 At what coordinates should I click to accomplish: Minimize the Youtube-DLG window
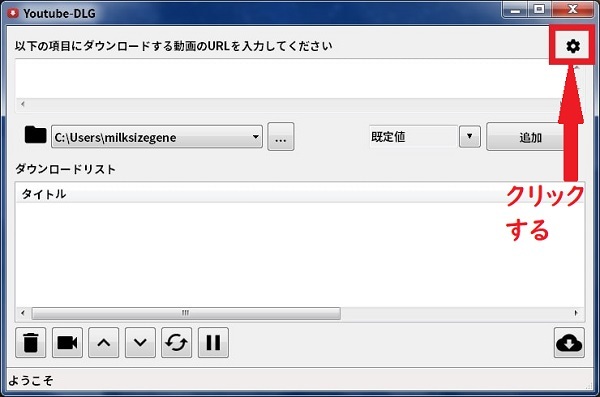click(515, 10)
